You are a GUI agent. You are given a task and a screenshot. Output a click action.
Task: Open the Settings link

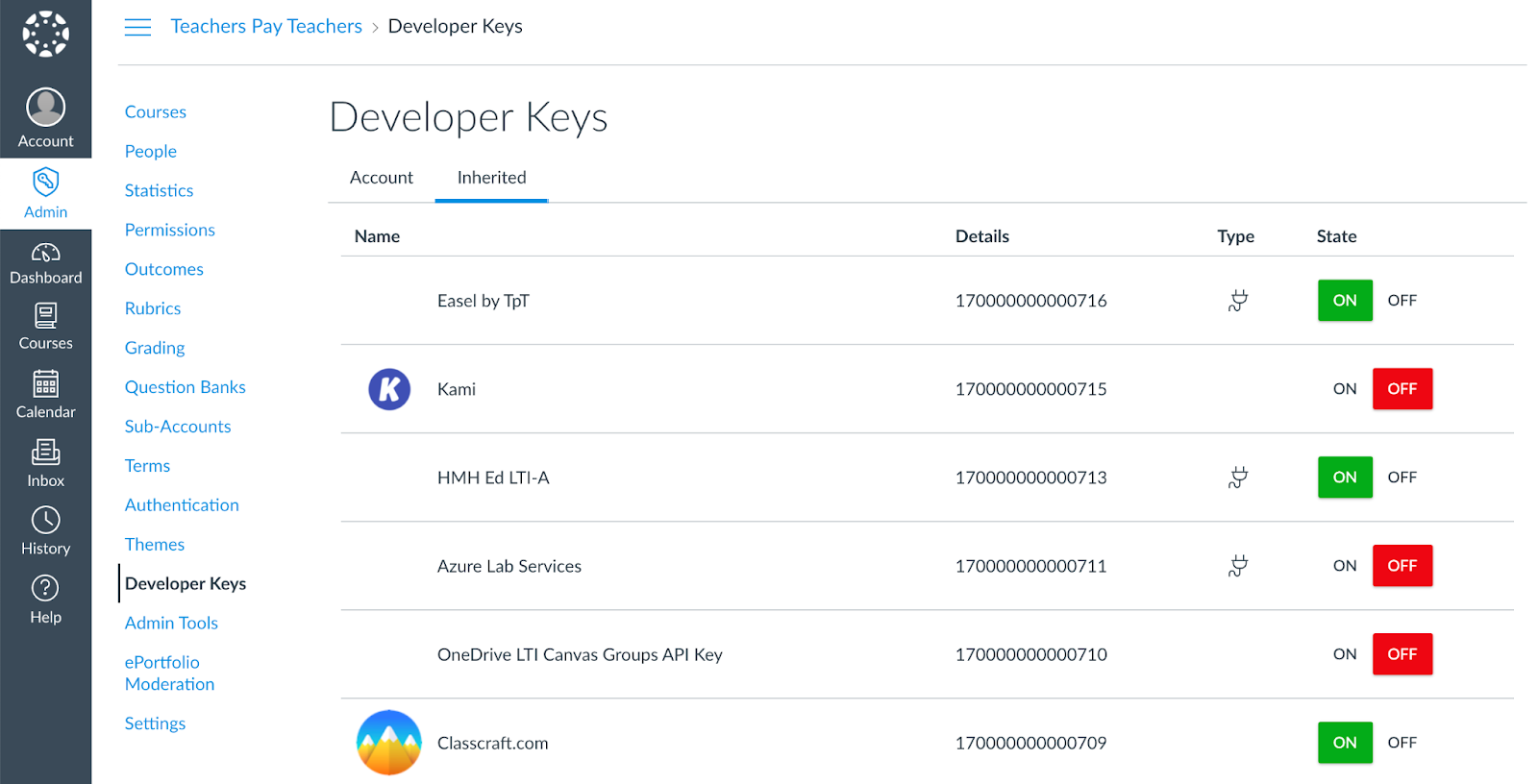pyautogui.click(x=155, y=723)
